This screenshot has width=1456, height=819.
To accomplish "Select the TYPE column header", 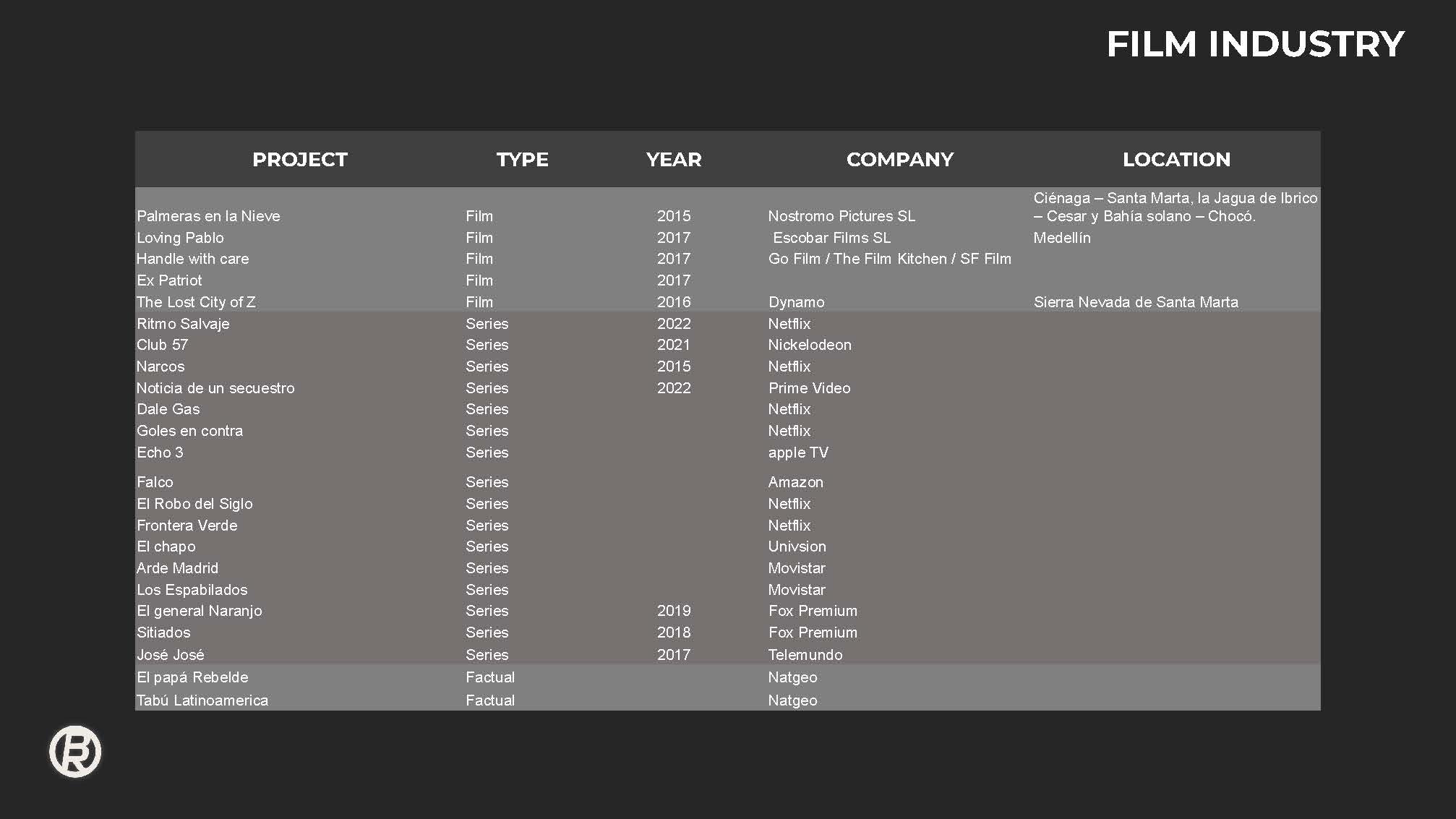I will pyautogui.click(x=522, y=160).
